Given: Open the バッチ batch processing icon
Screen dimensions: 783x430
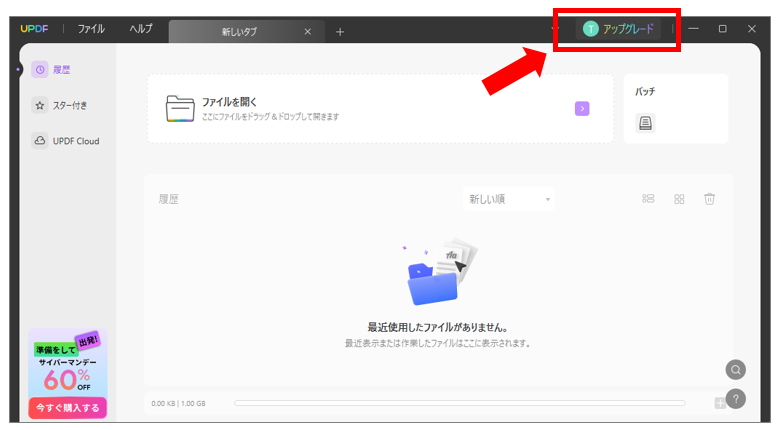Looking at the screenshot, I should pos(645,123).
